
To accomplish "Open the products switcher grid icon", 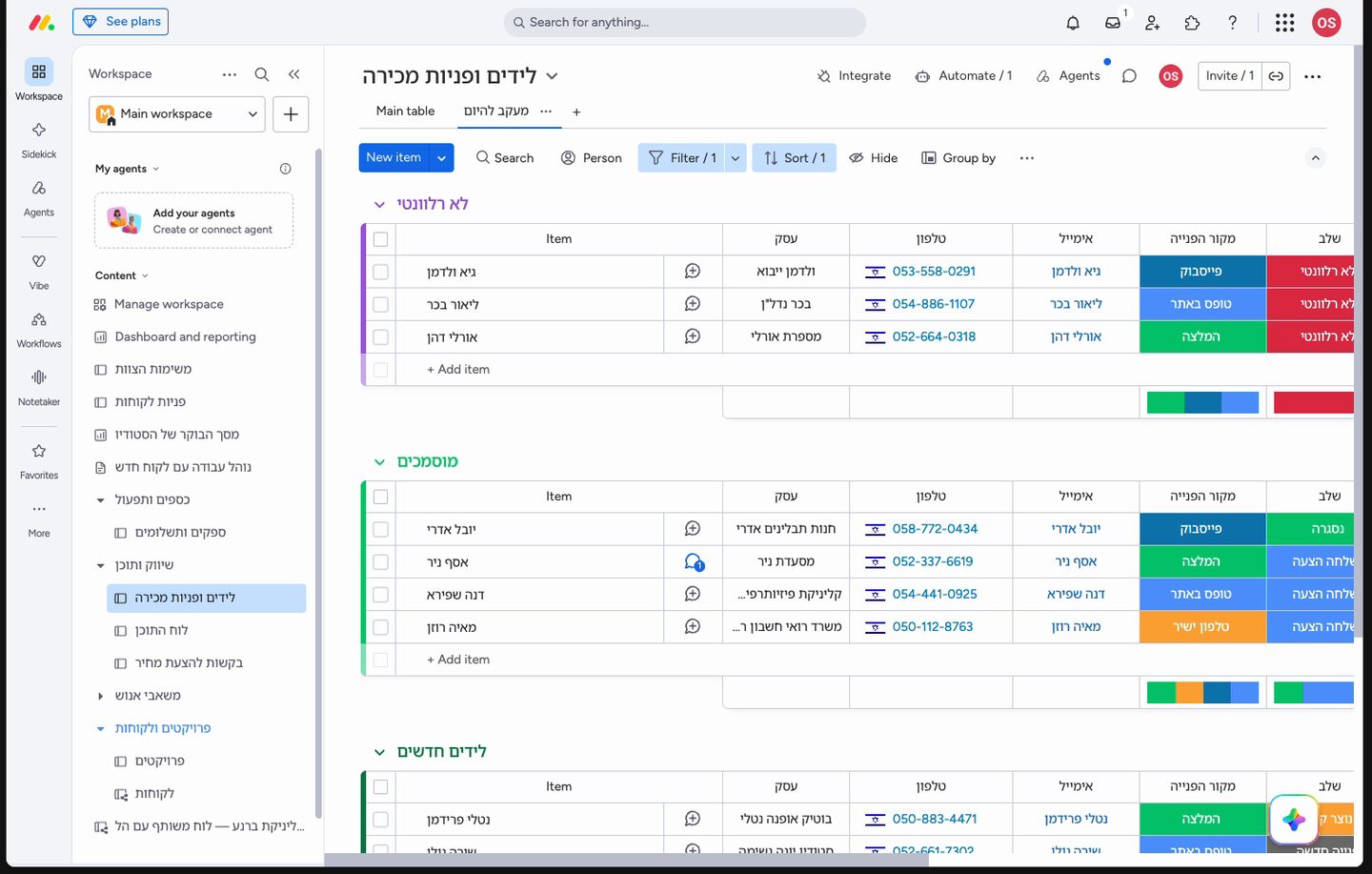I will pyautogui.click(x=1284, y=23).
